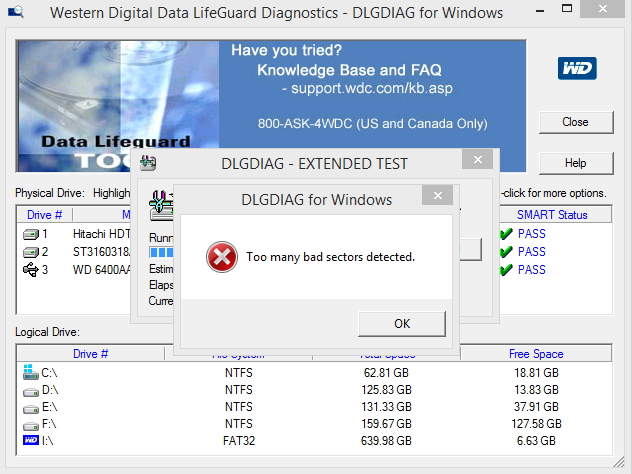This screenshot has width=632, height=474.
Task: Click PASS status for ST3160318 drive
Action: pyautogui.click(x=532, y=252)
